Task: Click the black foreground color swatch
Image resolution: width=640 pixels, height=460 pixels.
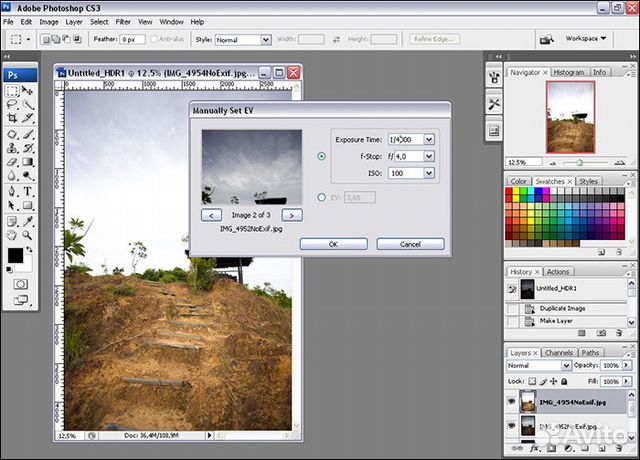Action: tap(16, 255)
